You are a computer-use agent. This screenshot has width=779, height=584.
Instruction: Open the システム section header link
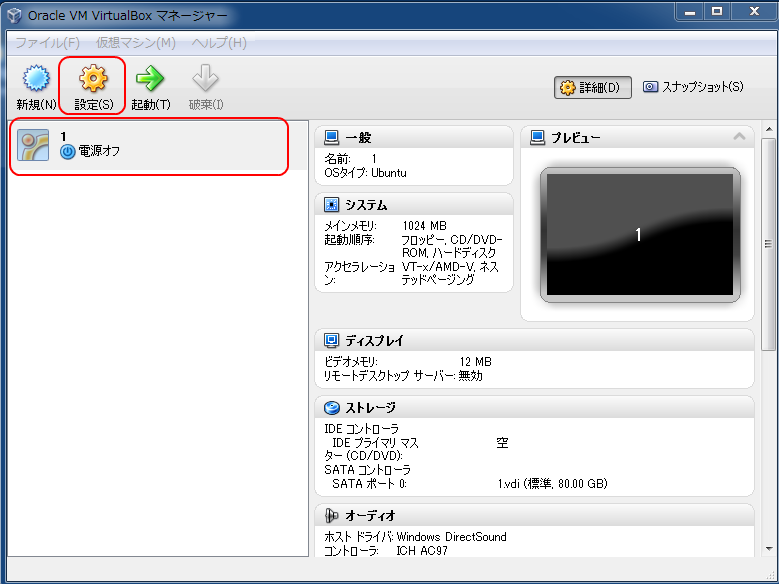tap(366, 205)
